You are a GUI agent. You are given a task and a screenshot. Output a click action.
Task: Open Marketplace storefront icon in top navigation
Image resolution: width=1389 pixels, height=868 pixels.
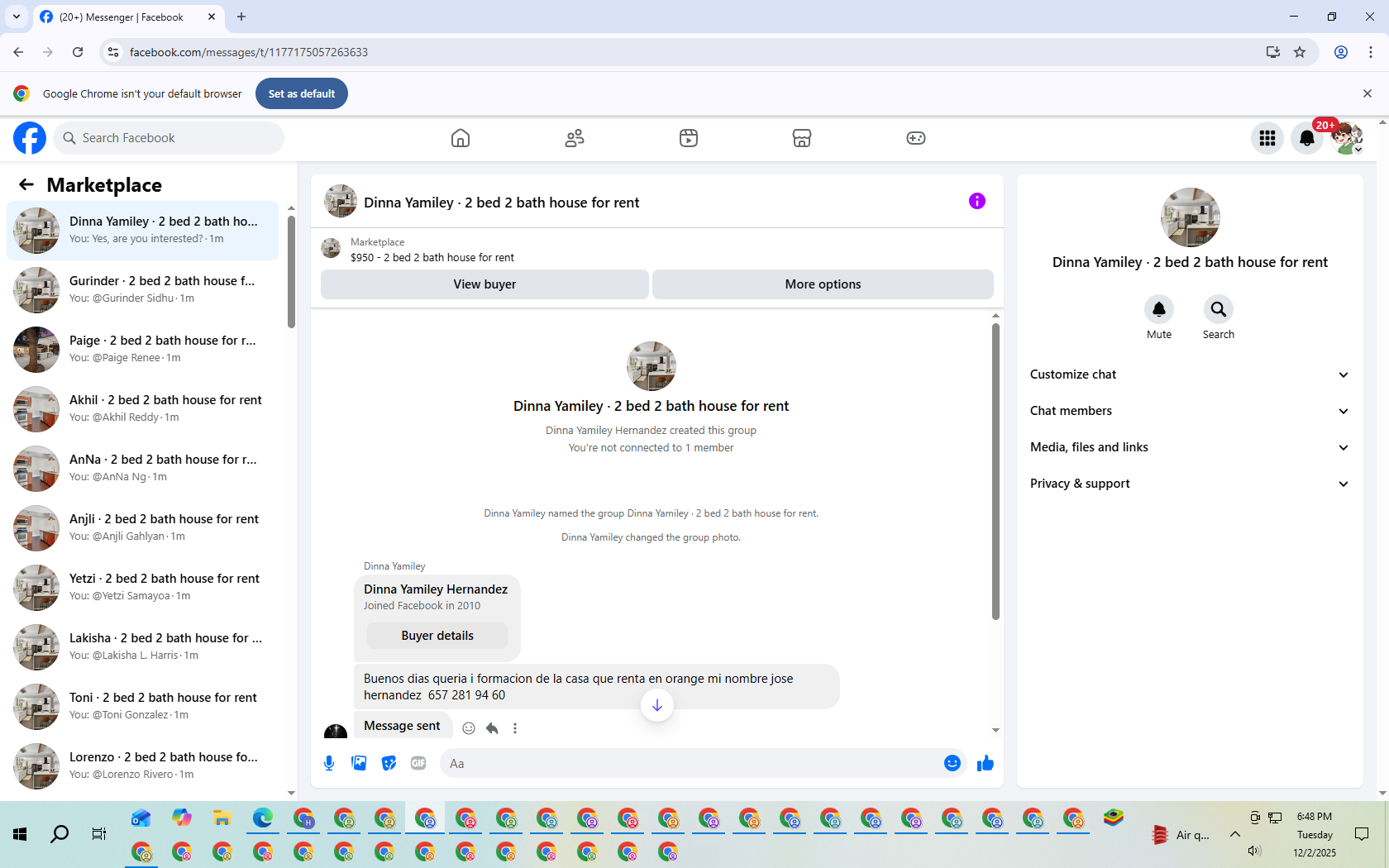pyautogui.click(x=802, y=138)
